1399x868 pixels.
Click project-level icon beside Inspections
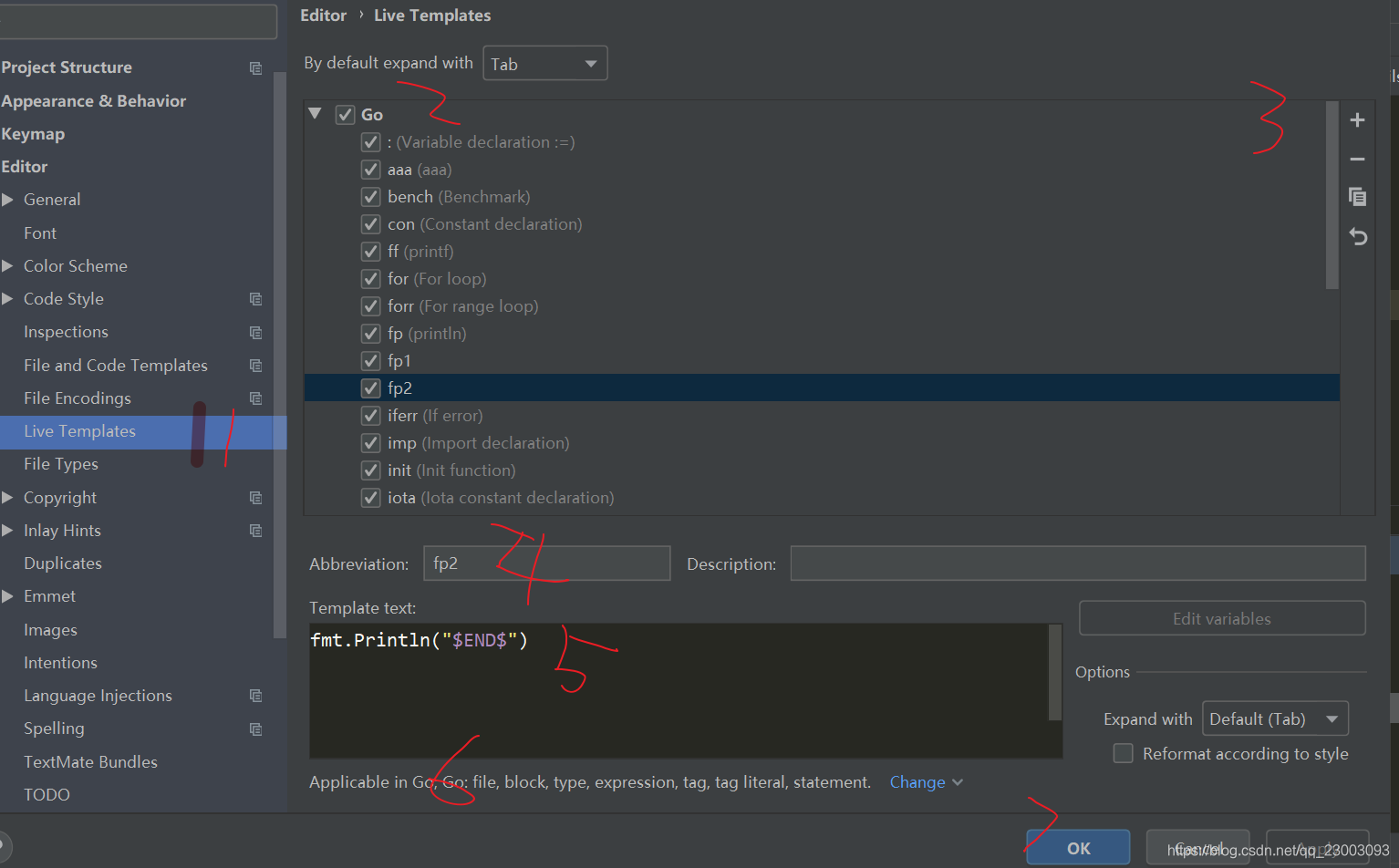pos(255,333)
